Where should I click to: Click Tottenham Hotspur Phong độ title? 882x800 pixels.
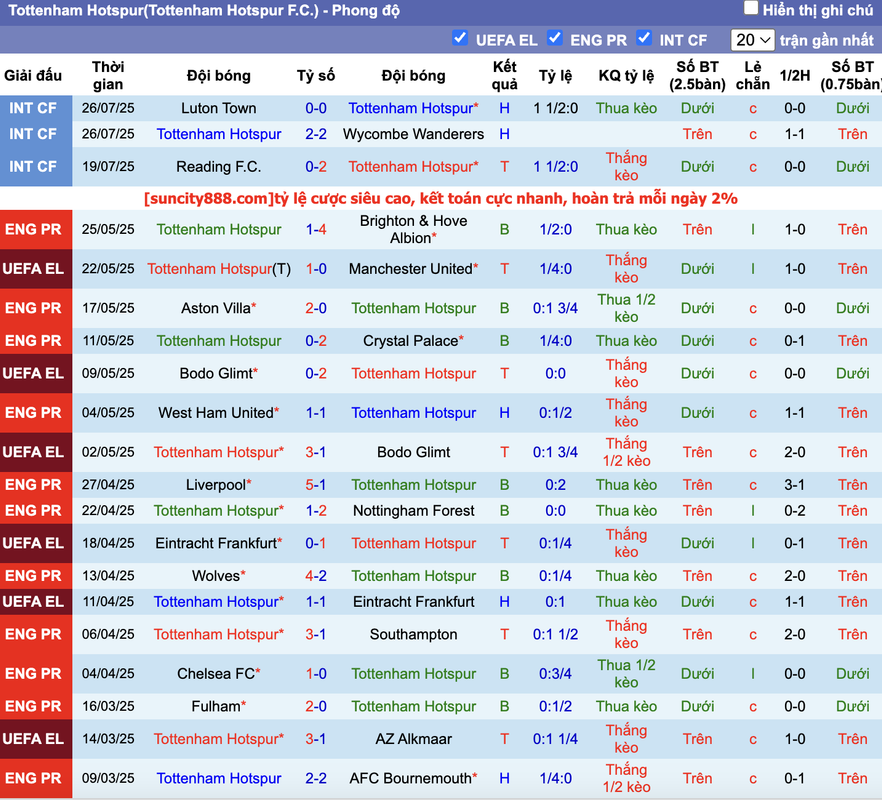pos(204,11)
